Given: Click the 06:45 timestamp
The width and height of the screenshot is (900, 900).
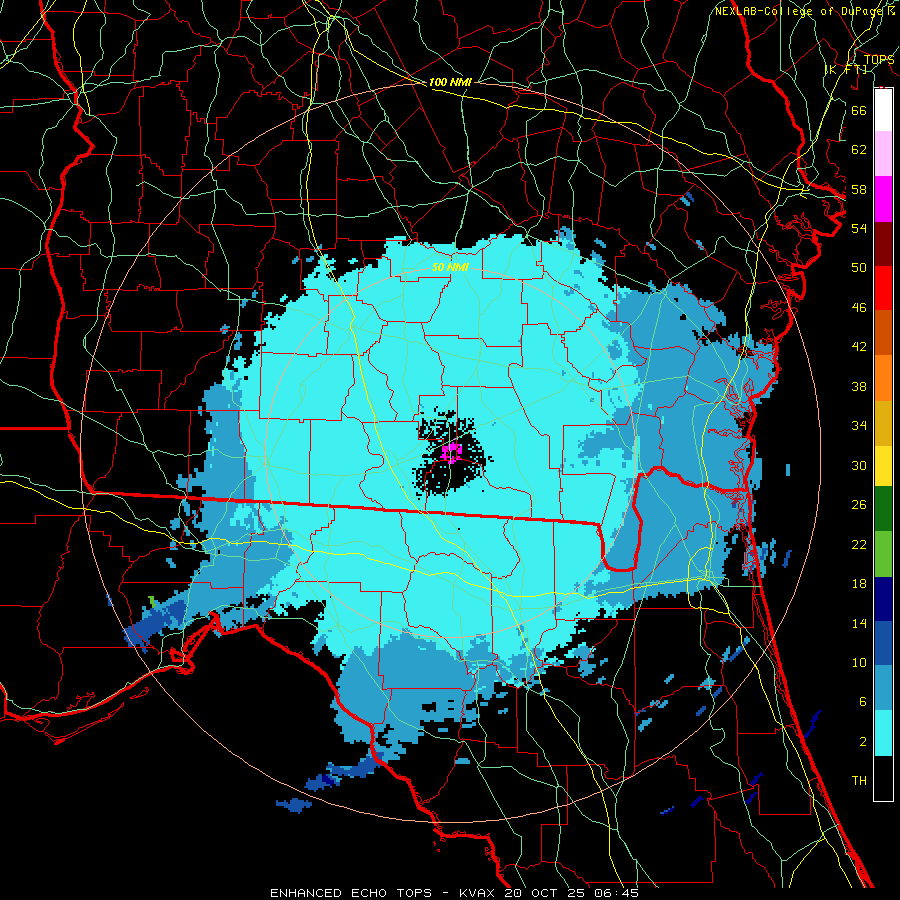Looking at the screenshot, I should pyautogui.click(x=617, y=893).
